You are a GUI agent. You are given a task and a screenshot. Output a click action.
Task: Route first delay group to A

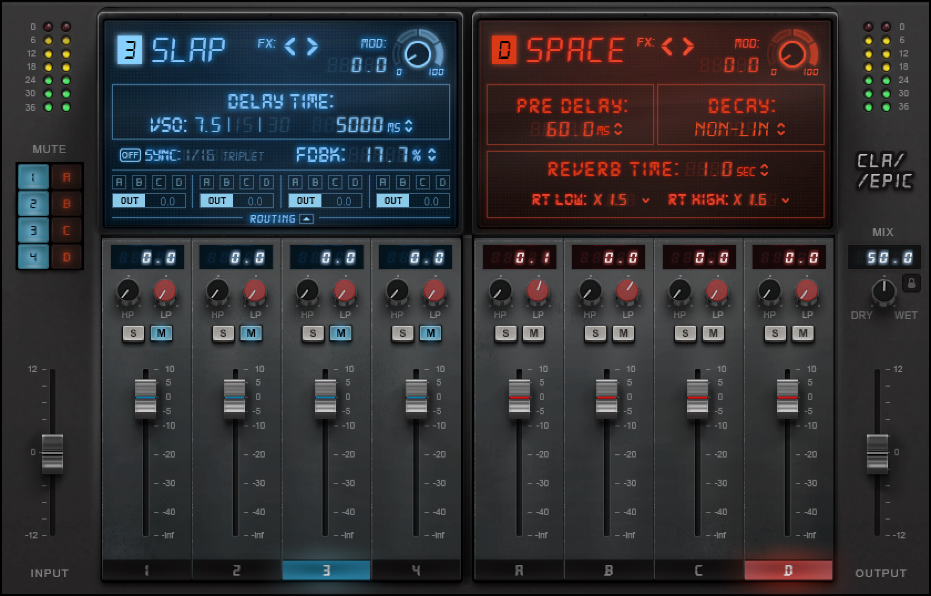119,182
